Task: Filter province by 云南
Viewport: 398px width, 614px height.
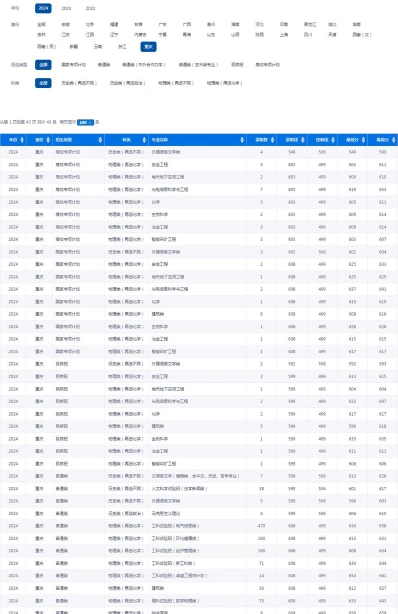Action: (98, 47)
